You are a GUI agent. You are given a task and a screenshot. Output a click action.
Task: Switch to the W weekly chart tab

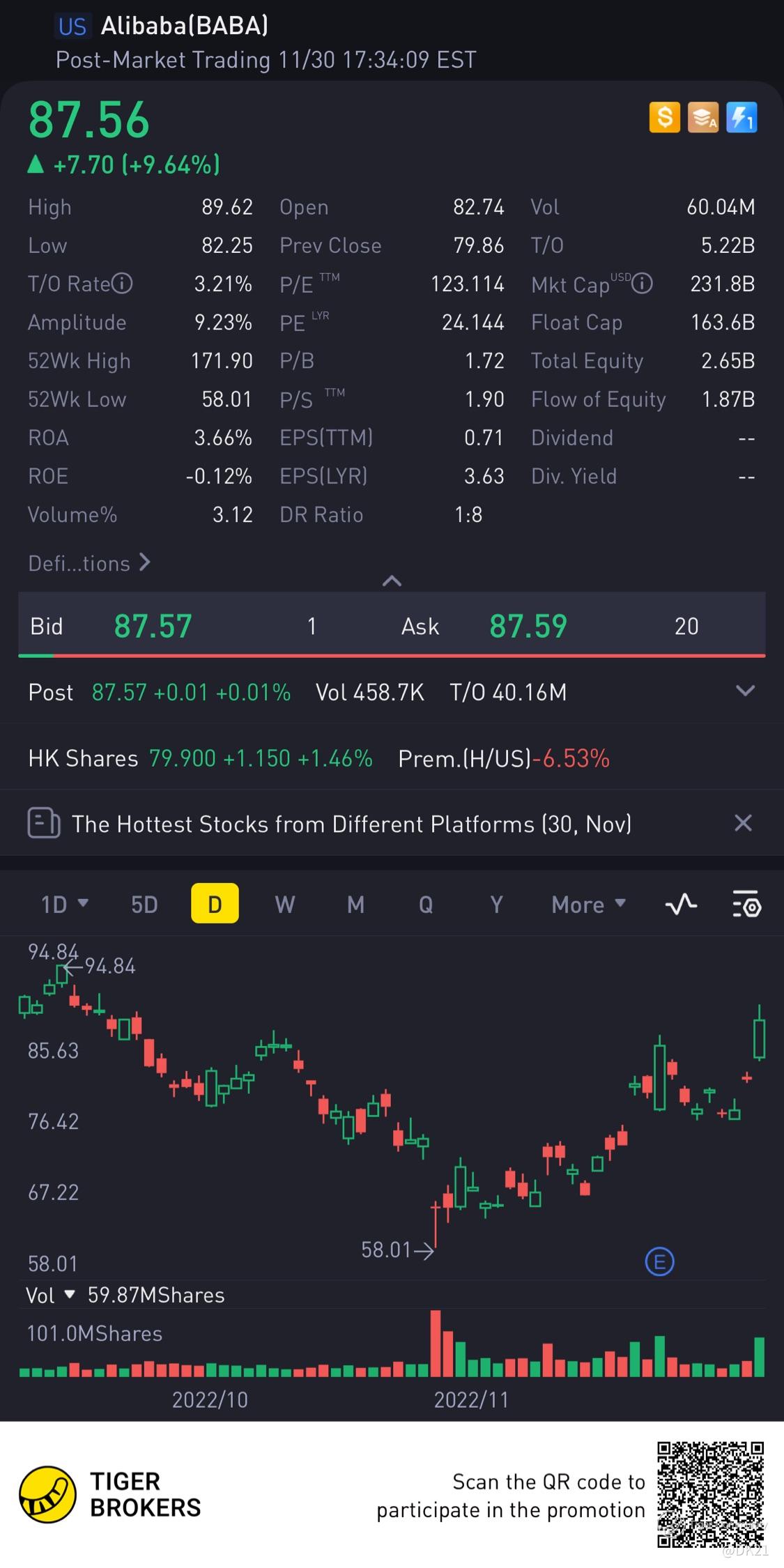pyautogui.click(x=284, y=904)
